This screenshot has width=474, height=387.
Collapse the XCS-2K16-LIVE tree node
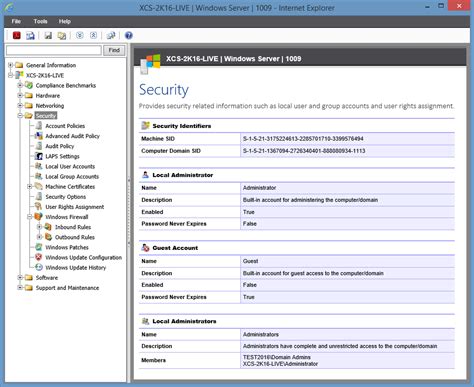click(x=11, y=75)
